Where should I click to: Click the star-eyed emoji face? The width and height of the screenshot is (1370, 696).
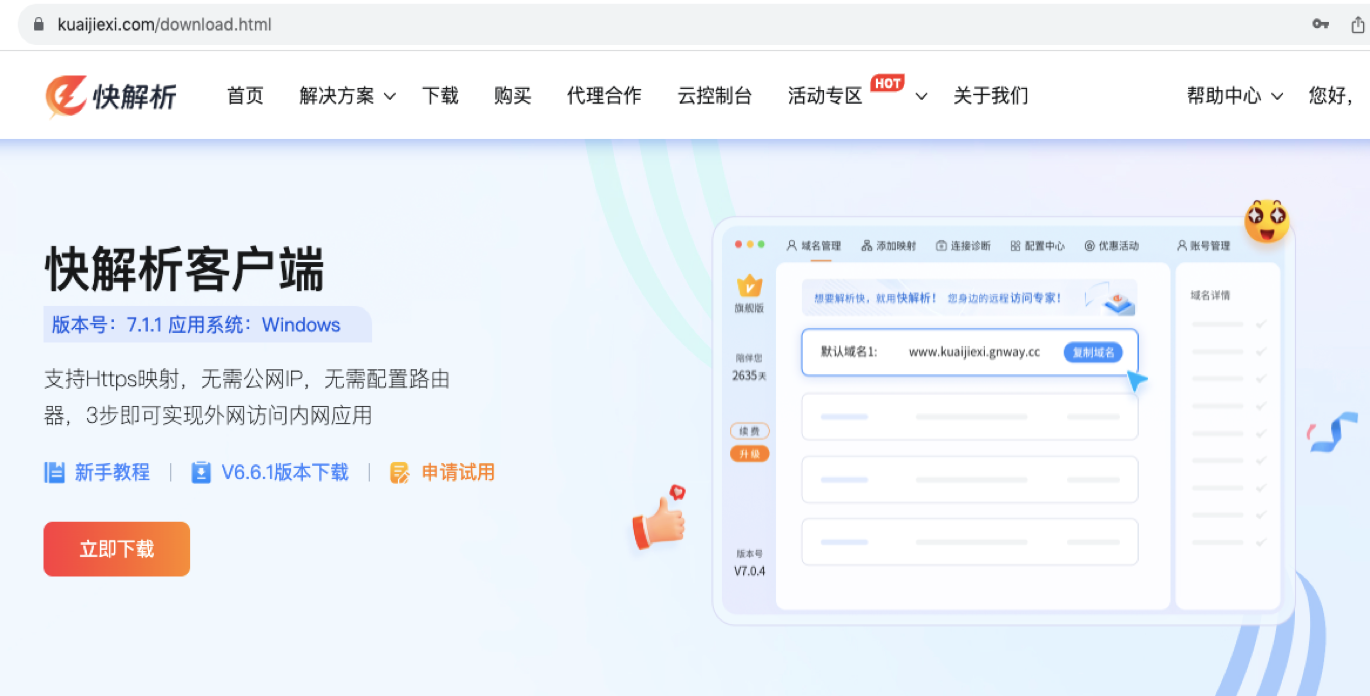point(1266,221)
